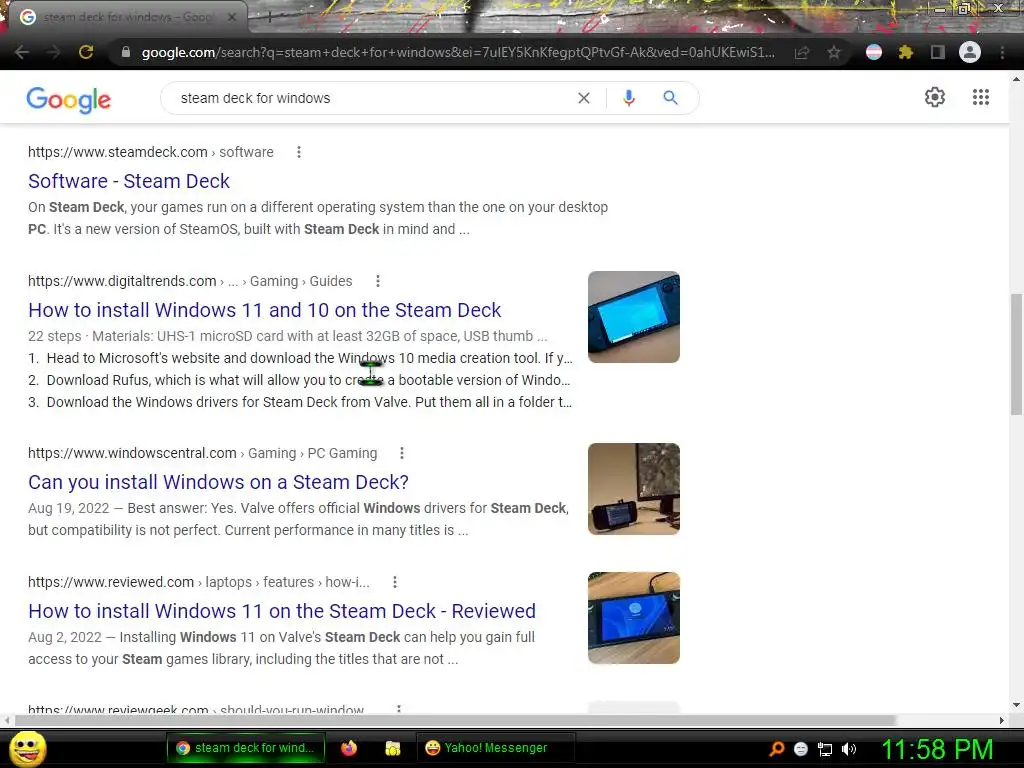The image size is (1024, 768).
Task: Launch Firefox from the taskbar
Action: (349, 748)
